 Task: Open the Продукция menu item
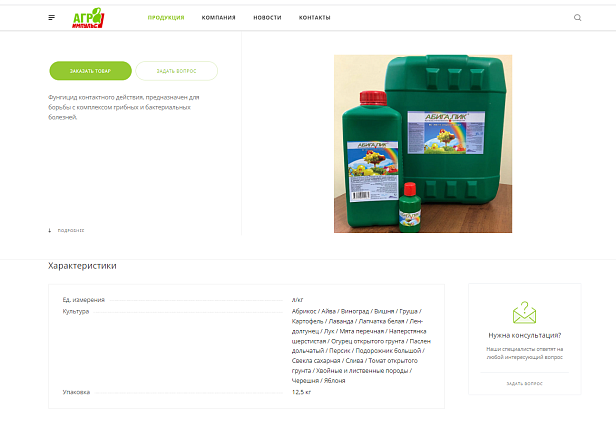pos(166,18)
